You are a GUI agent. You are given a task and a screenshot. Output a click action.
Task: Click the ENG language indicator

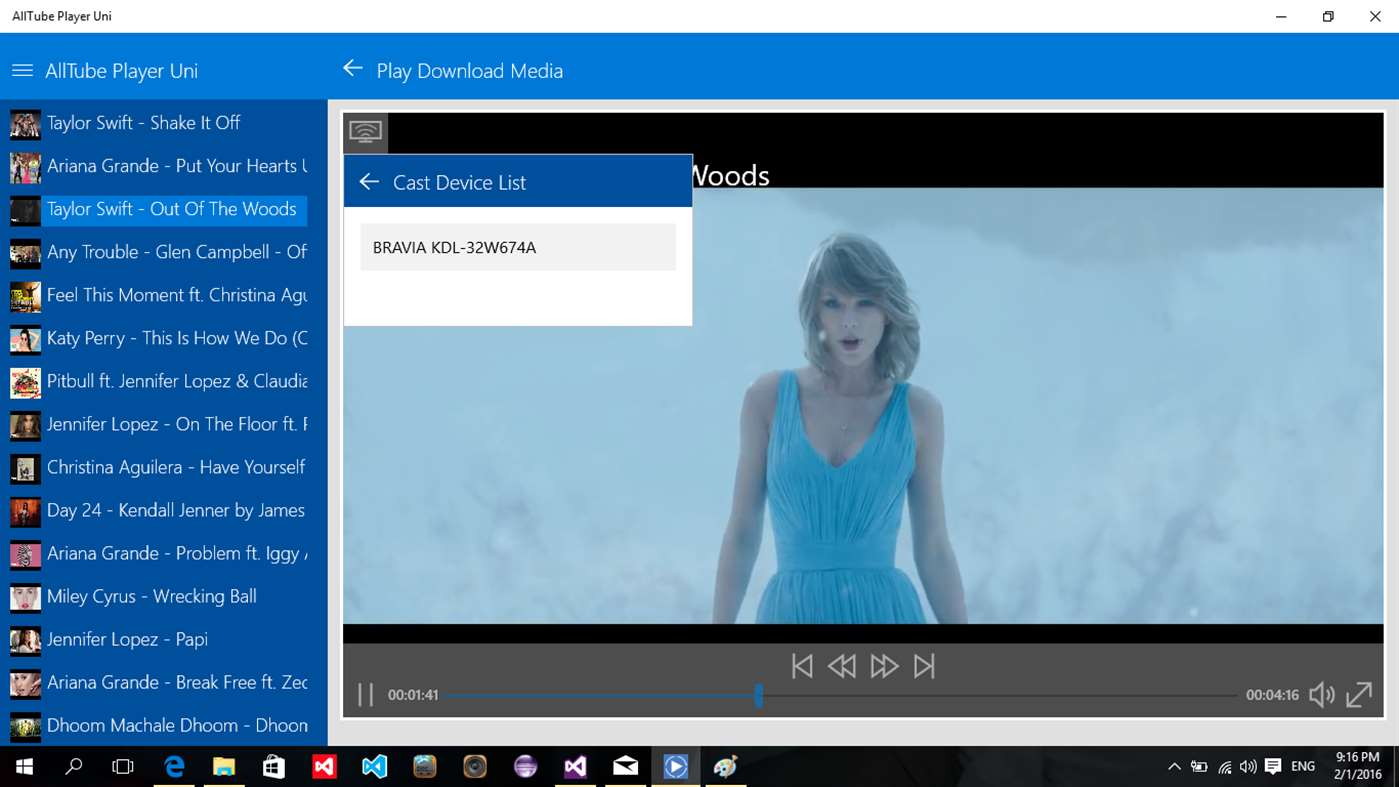(x=1303, y=767)
